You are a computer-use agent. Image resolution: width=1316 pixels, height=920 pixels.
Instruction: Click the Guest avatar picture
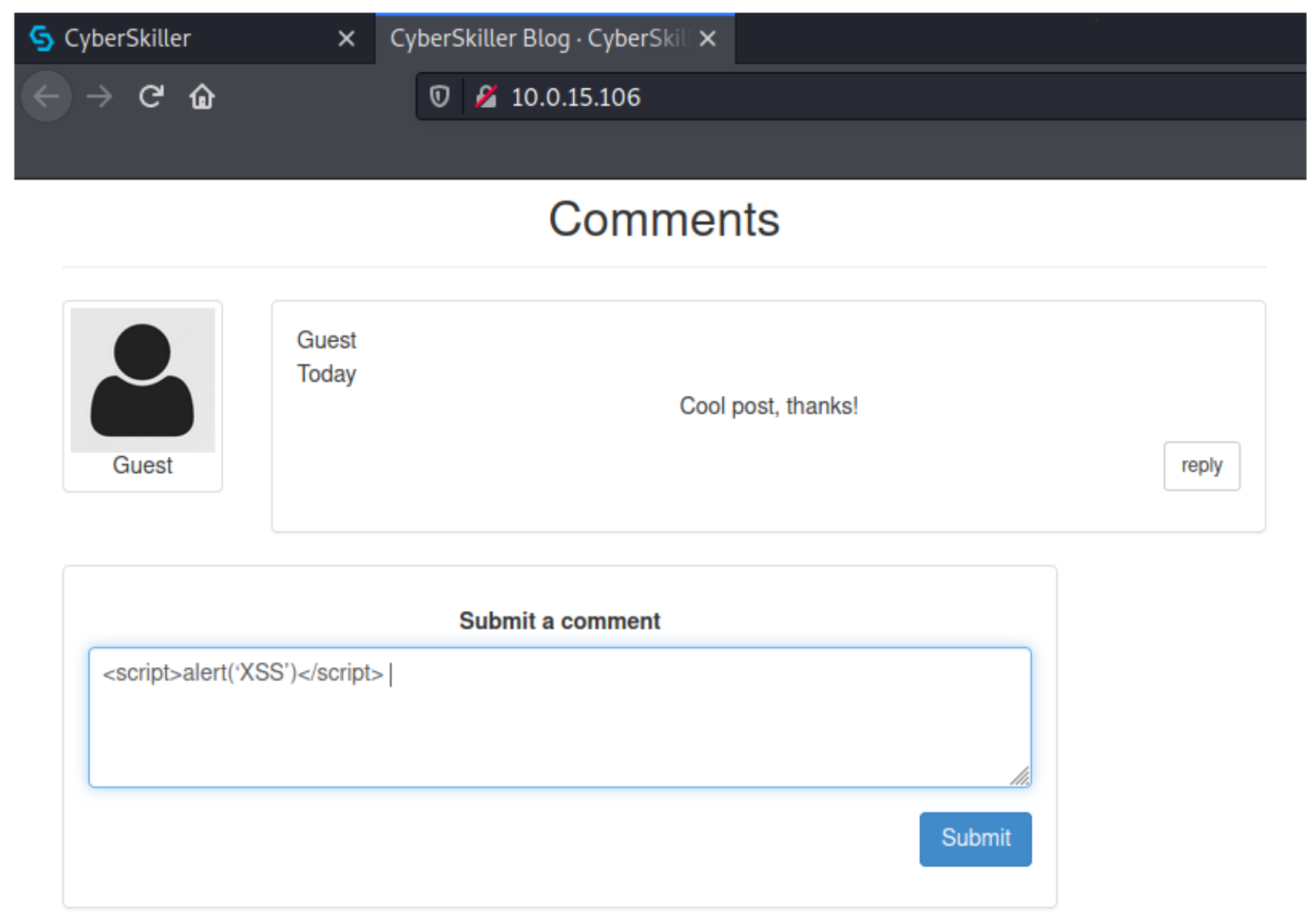point(143,380)
